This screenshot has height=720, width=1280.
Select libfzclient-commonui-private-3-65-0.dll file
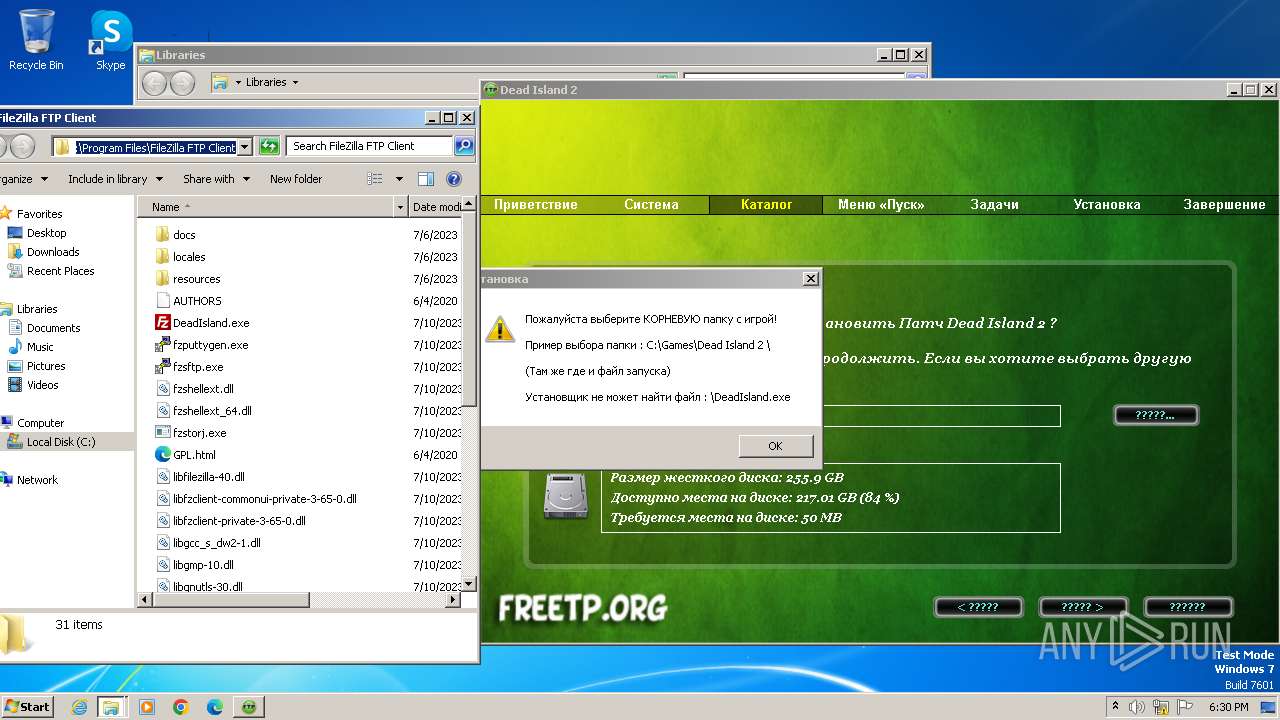tap(264, 499)
